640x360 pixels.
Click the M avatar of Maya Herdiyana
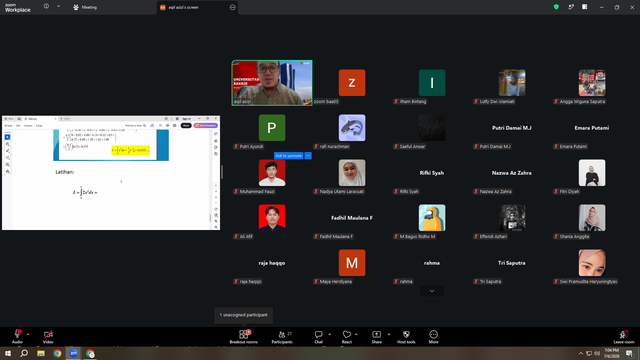tap(352, 263)
